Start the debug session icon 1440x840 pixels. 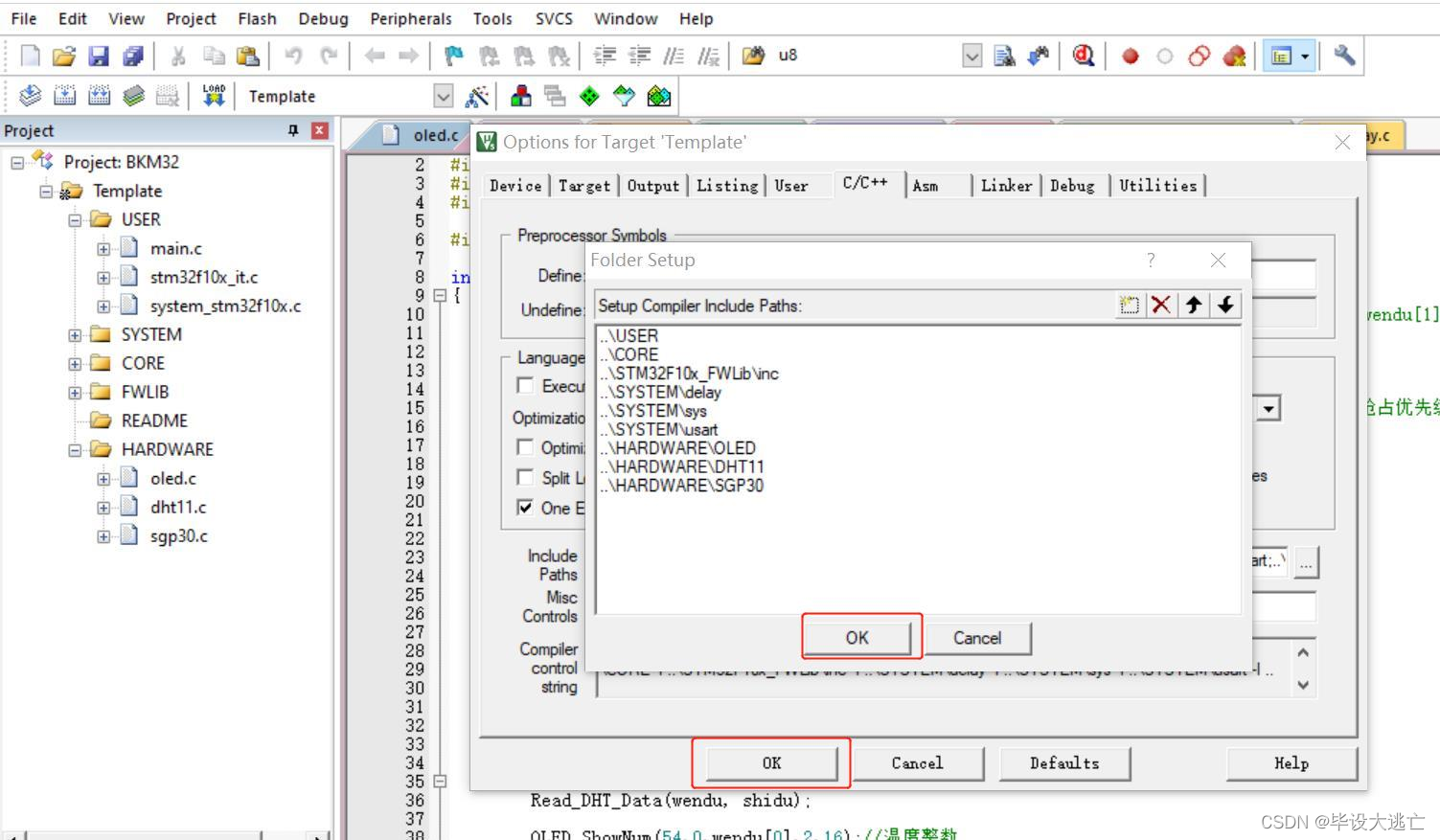pos(1084,56)
